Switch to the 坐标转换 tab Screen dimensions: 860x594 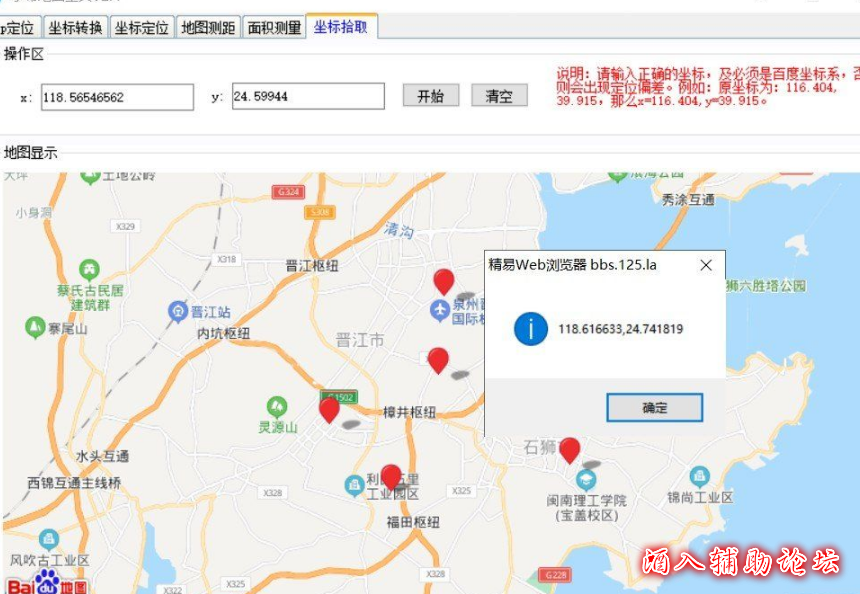coord(75,28)
